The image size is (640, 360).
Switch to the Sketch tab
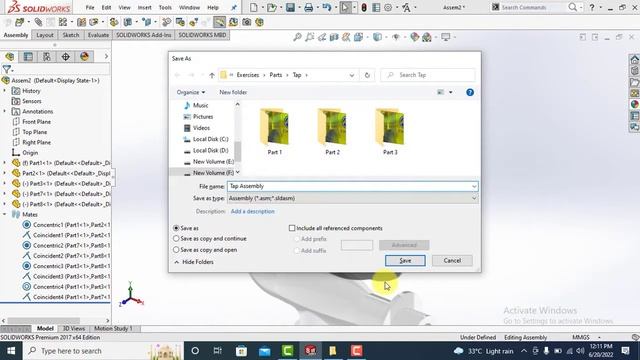tap(71, 35)
